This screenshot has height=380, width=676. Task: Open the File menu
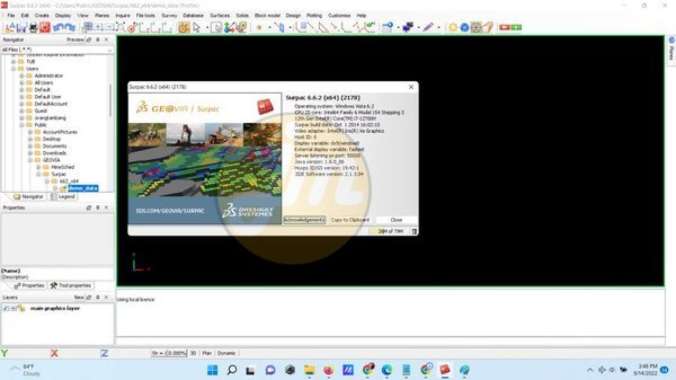pyautogui.click(x=11, y=16)
